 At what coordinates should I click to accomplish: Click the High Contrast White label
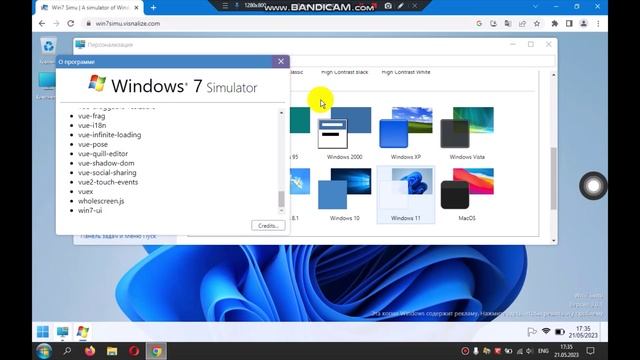click(x=406, y=72)
